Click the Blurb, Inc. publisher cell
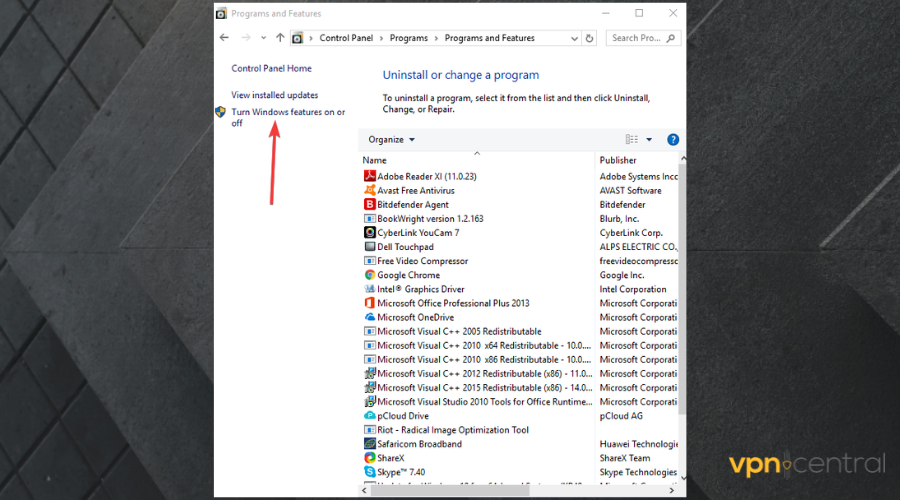The image size is (900, 500). [x=619, y=219]
